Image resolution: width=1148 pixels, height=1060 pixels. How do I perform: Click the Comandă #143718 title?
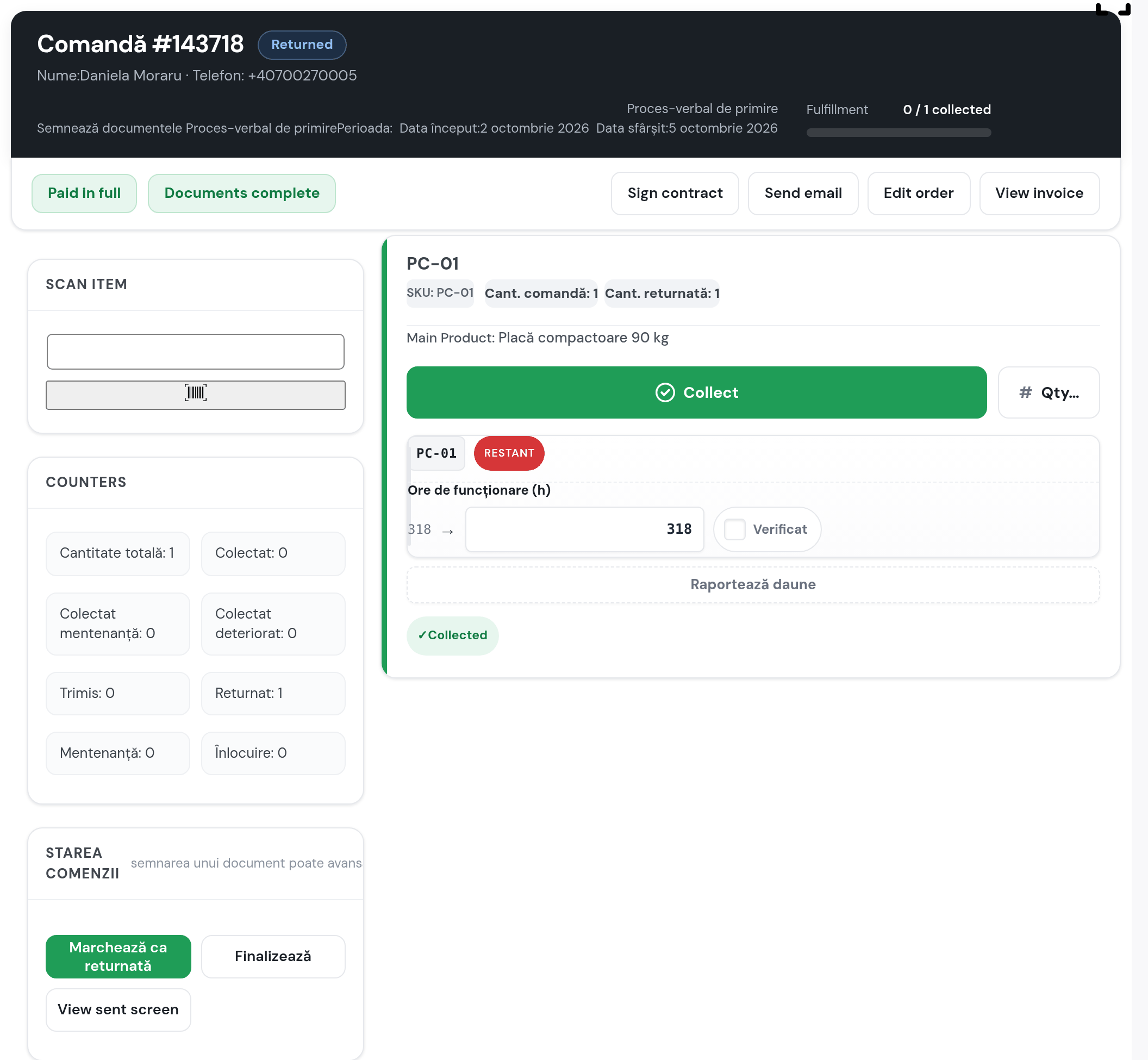click(140, 44)
